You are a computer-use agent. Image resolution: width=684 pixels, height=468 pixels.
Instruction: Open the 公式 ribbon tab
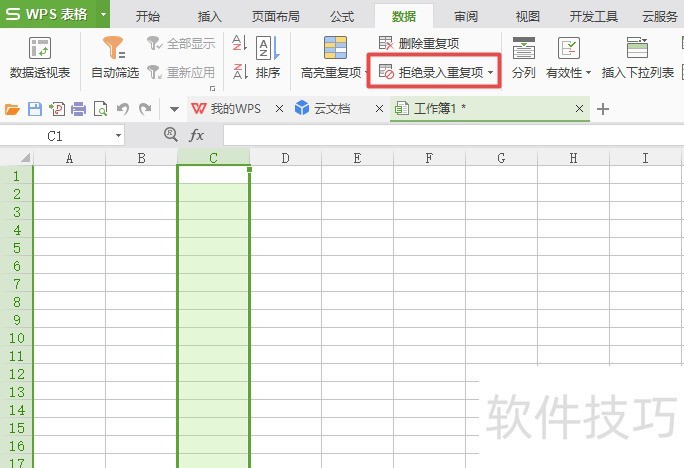click(x=342, y=17)
